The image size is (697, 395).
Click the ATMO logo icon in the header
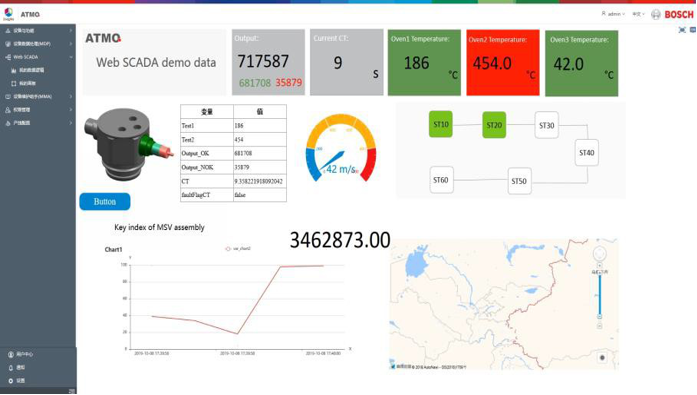(8, 14)
